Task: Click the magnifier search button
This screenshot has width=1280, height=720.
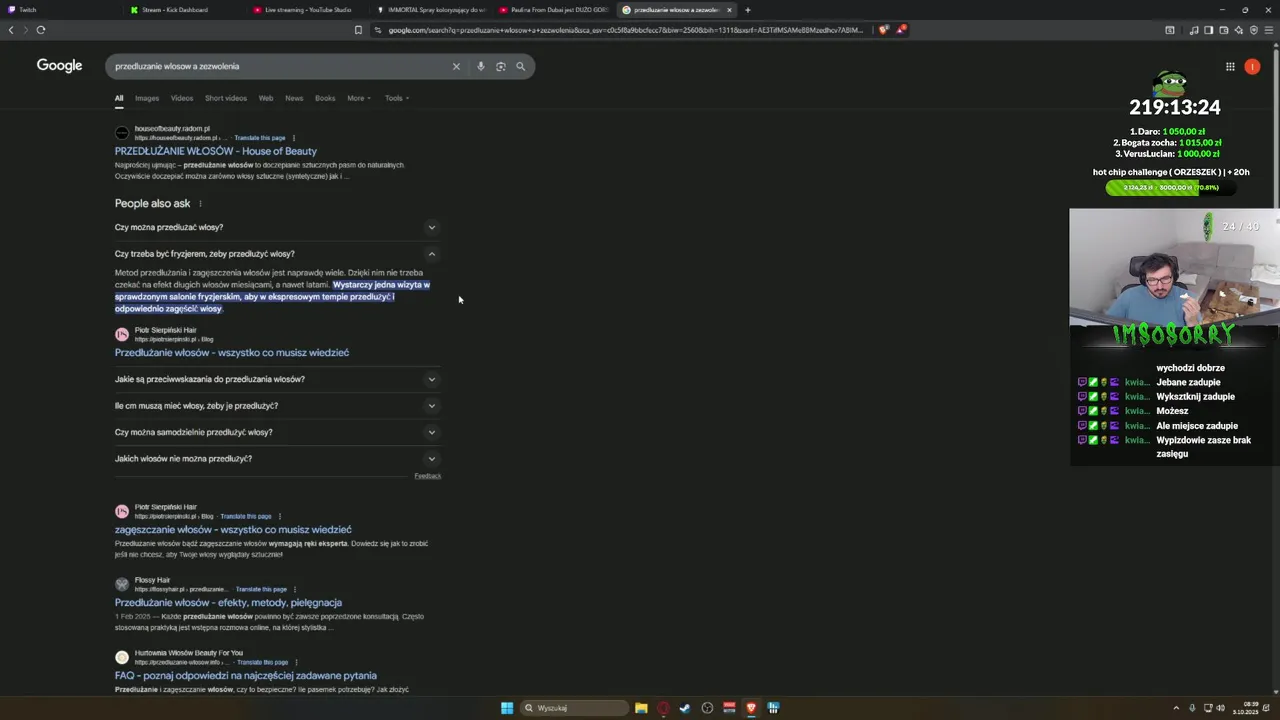Action: coord(520,66)
